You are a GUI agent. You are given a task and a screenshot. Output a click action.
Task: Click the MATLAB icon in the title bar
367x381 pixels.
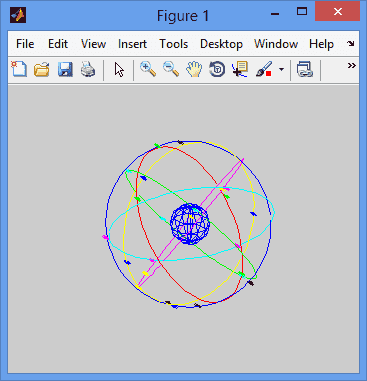18,15
